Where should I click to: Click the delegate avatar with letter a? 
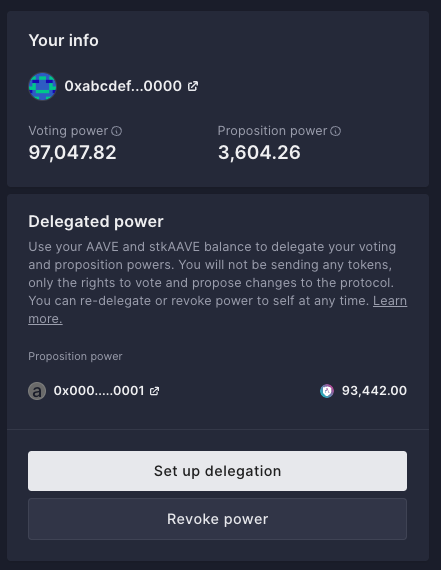(x=37, y=391)
